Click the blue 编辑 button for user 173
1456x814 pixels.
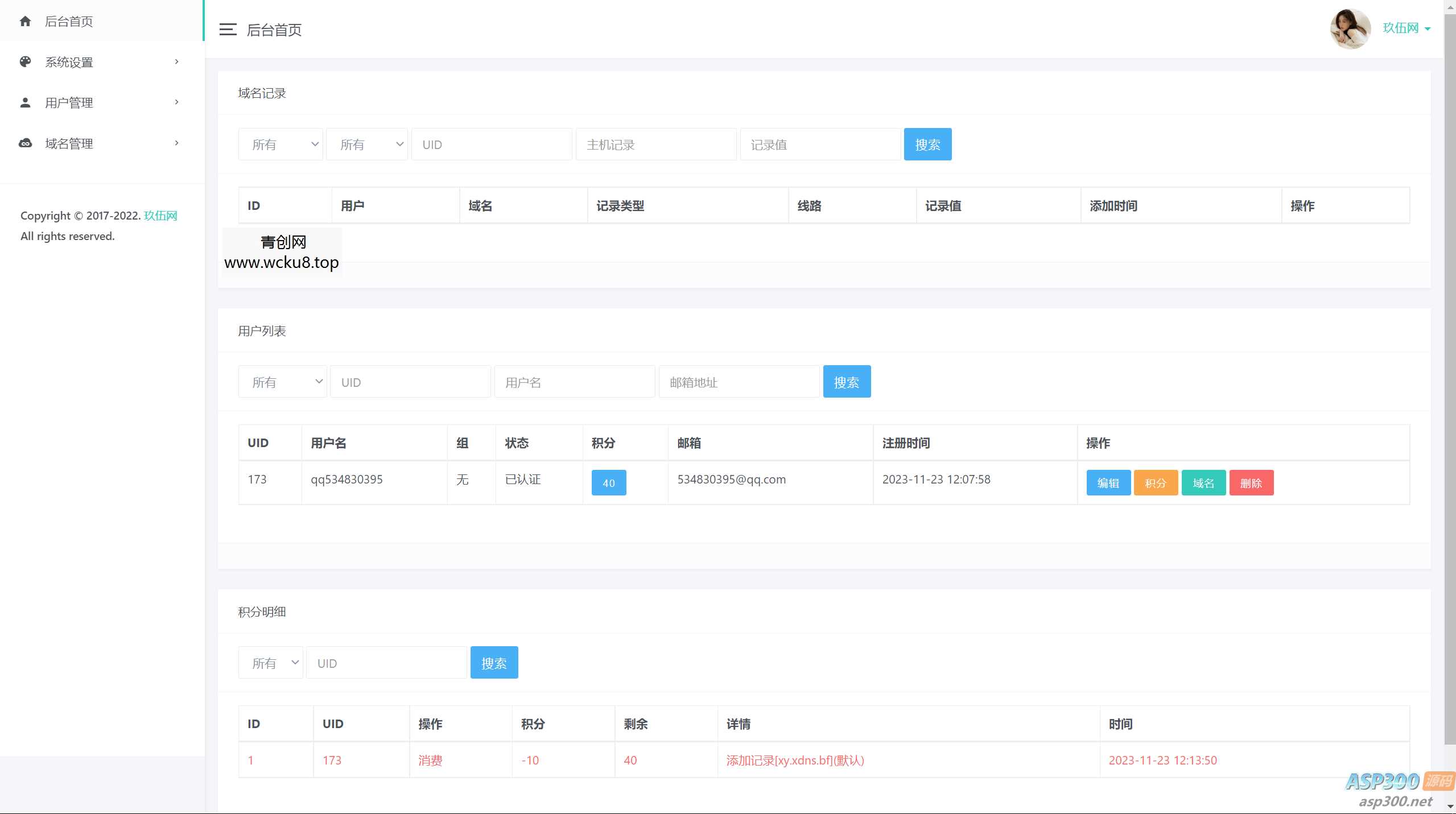point(1108,483)
